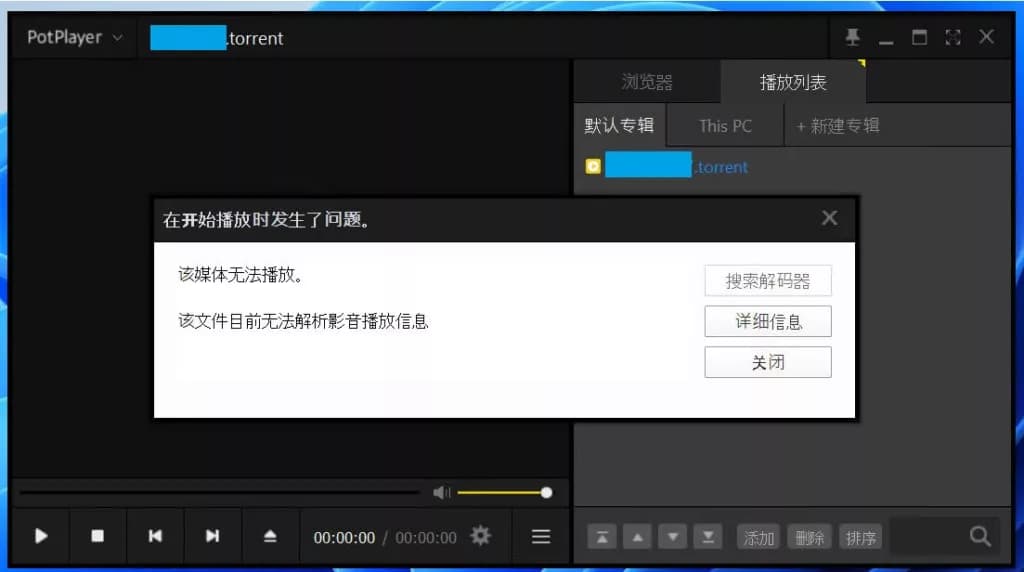Move item to top of playlist

[x=601, y=538]
